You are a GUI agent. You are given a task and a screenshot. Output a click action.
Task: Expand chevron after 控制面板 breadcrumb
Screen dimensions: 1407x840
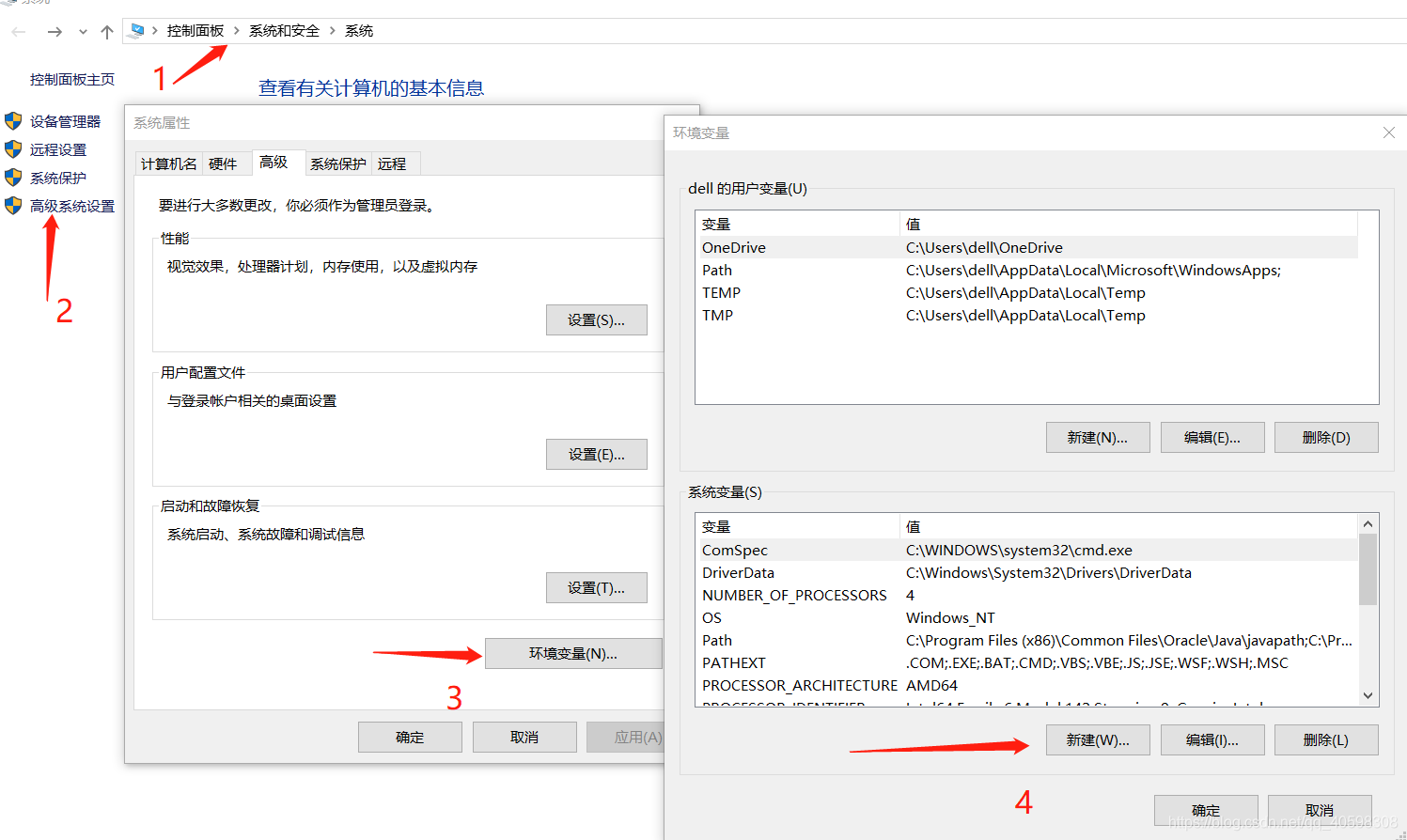(237, 31)
